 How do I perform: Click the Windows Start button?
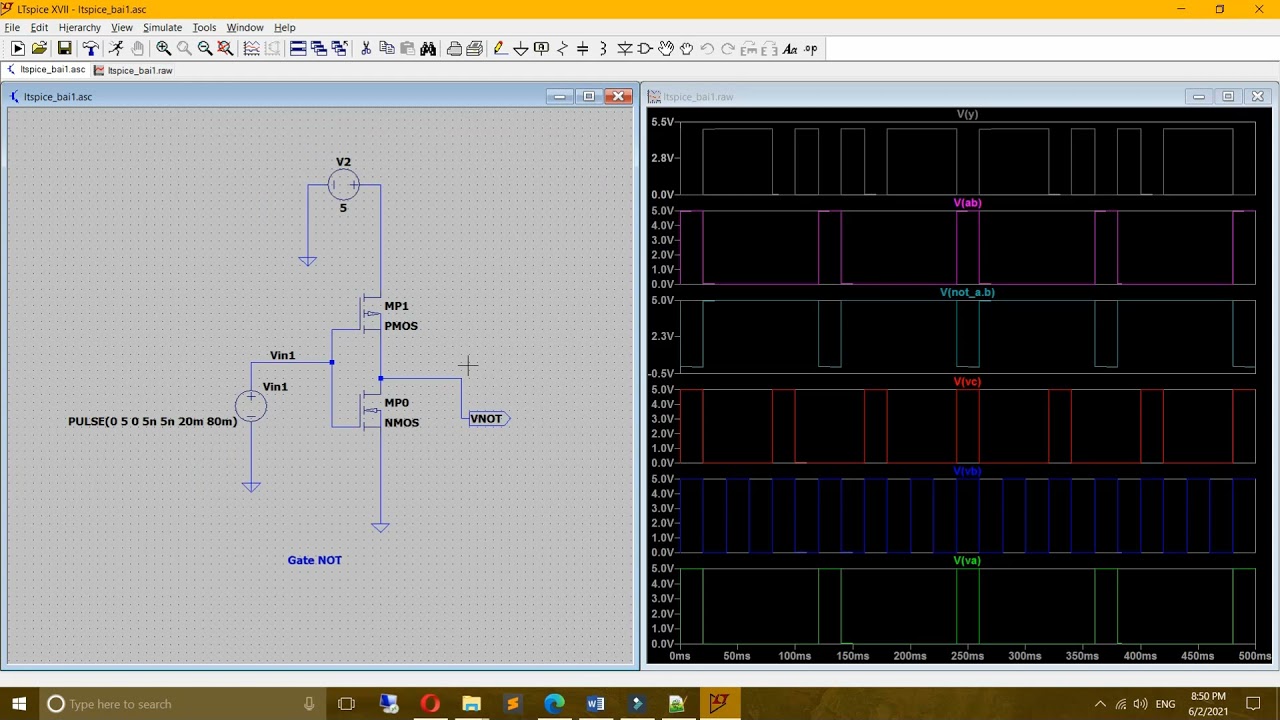pyautogui.click(x=19, y=704)
